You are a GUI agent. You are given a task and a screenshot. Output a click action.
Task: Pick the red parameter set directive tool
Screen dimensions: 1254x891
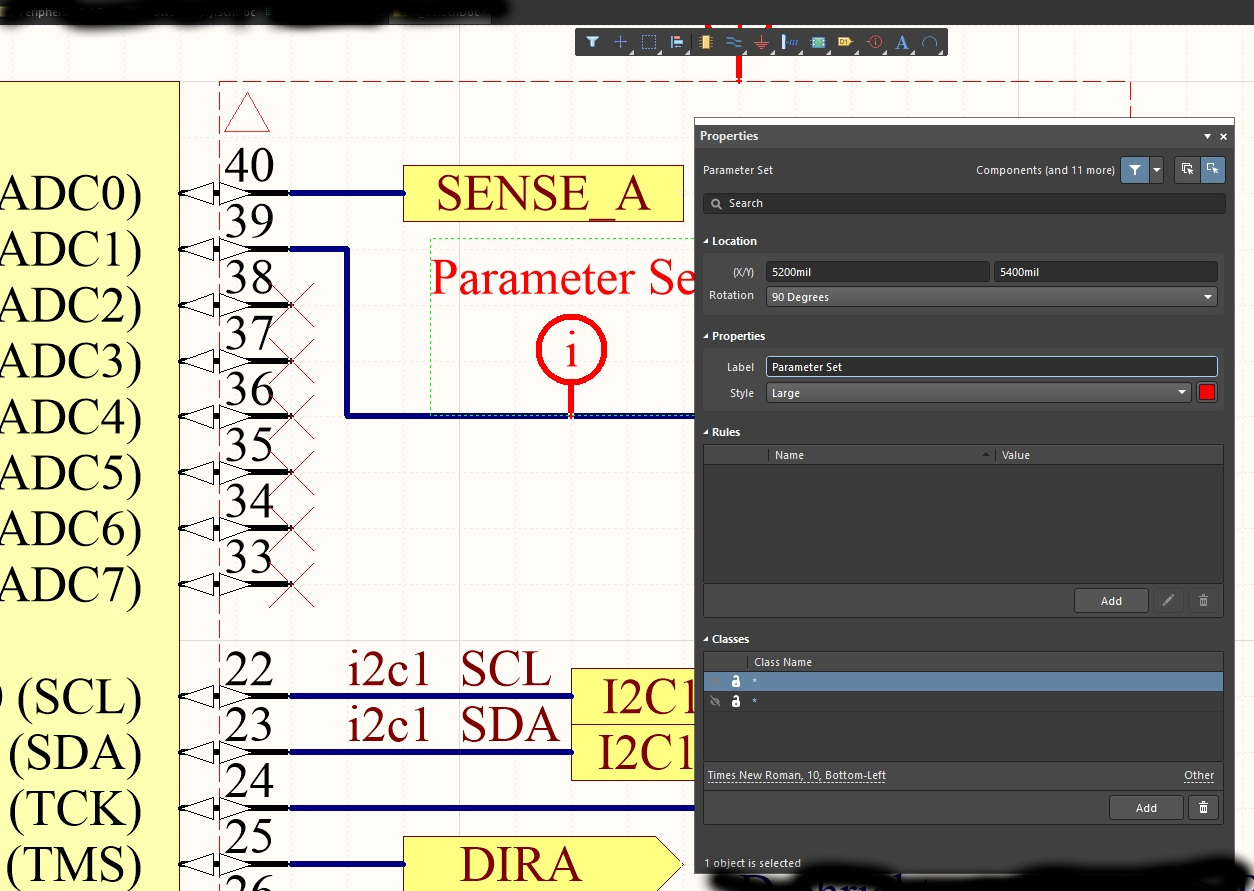pyautogui.click(x=874, y=42)
